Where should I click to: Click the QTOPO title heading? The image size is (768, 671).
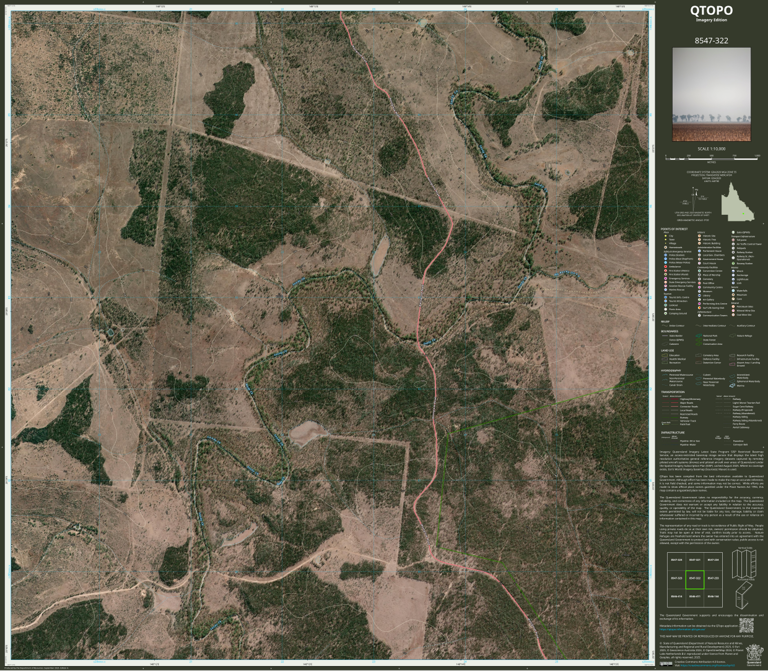(x=711, y=10)
